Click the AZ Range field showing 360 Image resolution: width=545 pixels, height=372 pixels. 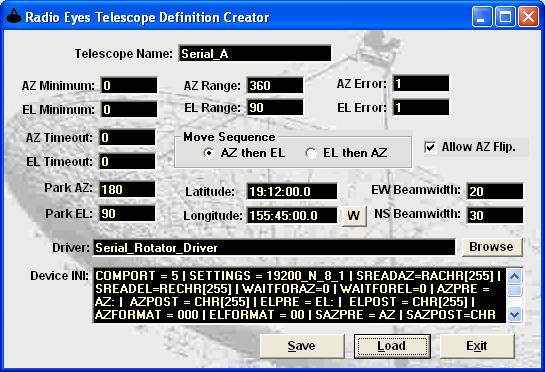(275, 85)
